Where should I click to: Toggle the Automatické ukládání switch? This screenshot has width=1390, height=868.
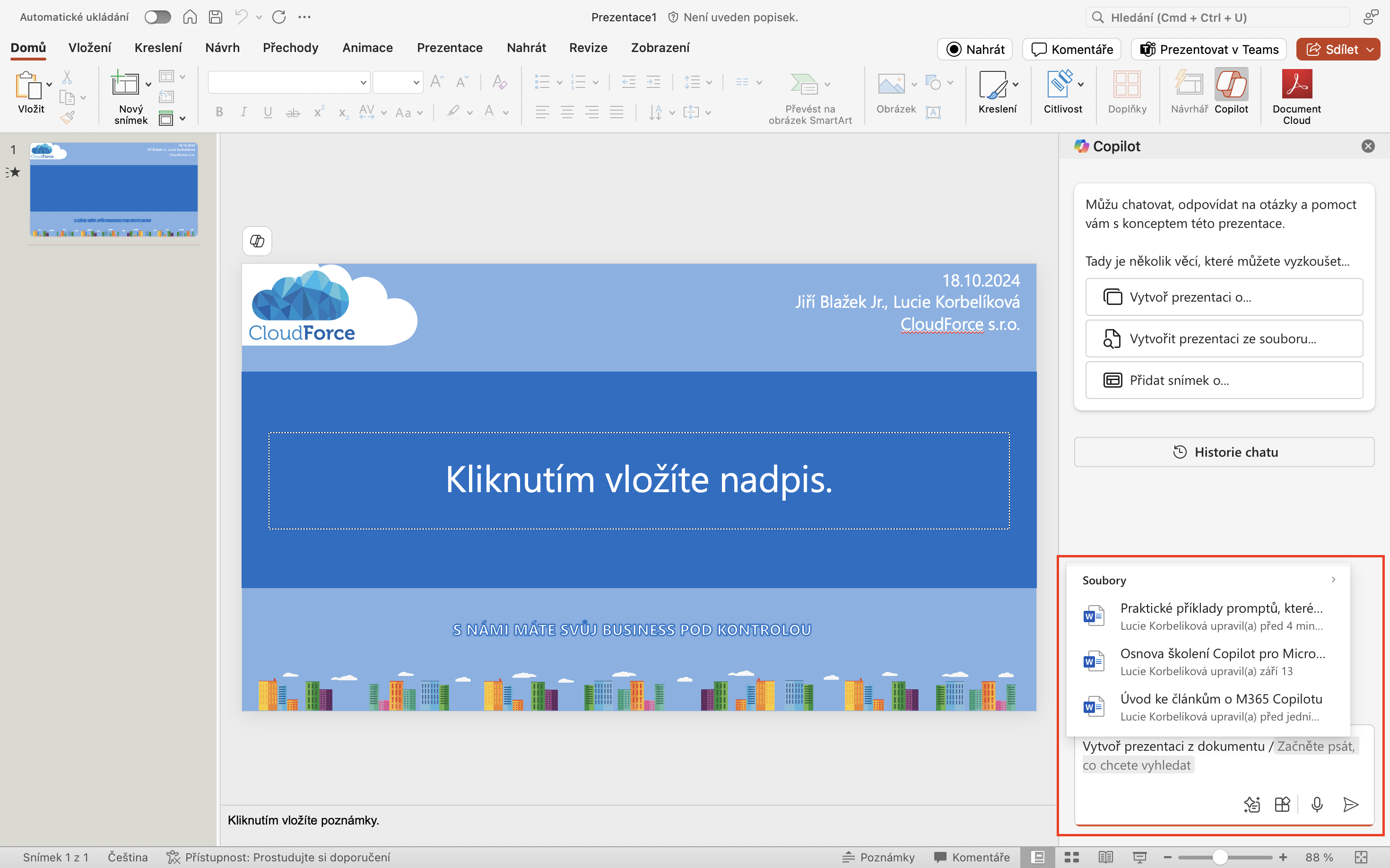pyautogui.click(x=157, y=17)
